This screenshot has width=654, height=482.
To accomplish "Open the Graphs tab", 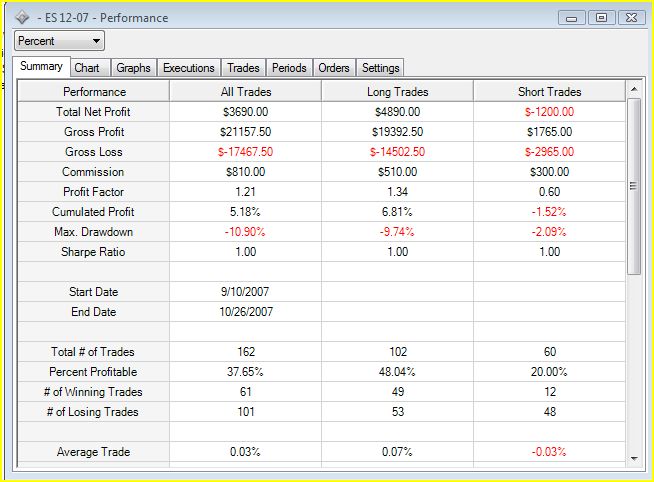I will click(x=133, y=68).
